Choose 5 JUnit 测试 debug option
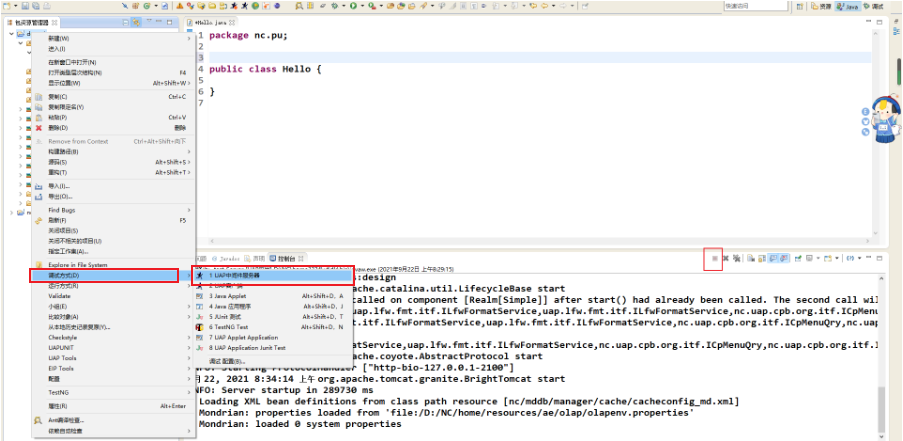The height and width of the screenshot is (441, 903). tap(271, 317)
